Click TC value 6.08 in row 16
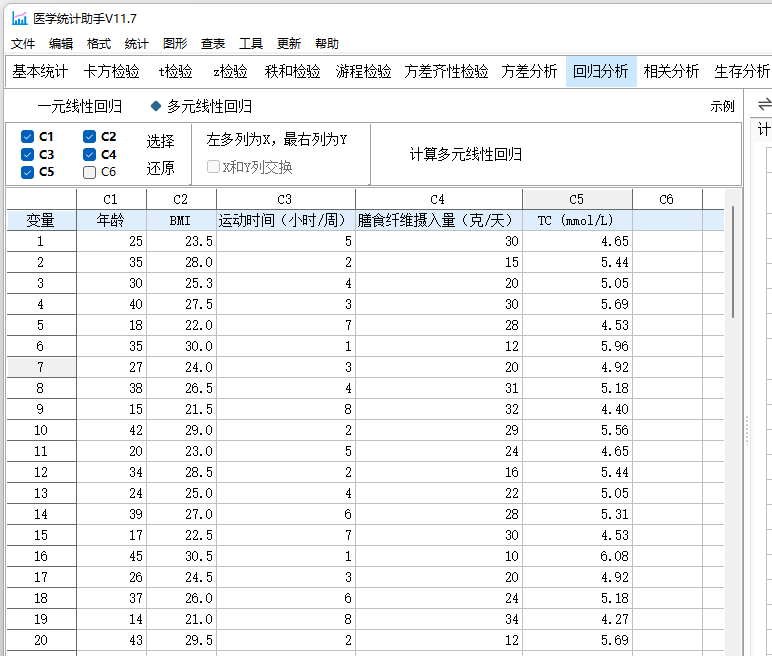The image size is (772, 656). 577,557
